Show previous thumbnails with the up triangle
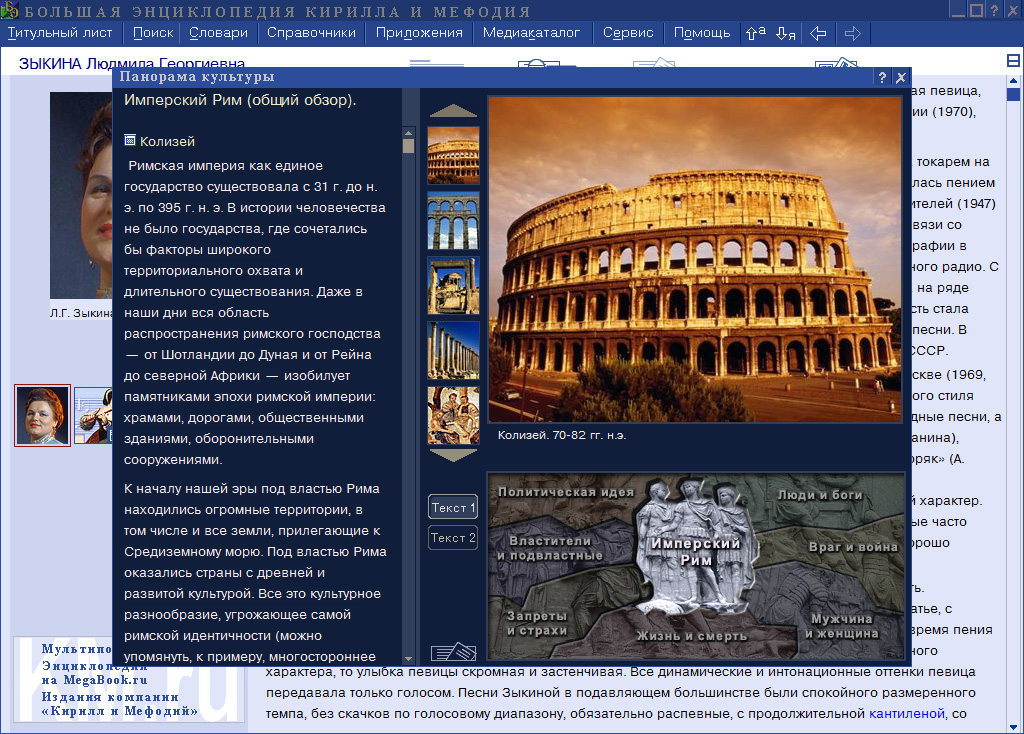This screenshot has width=1024, height=734. click(x=453, y=111)
